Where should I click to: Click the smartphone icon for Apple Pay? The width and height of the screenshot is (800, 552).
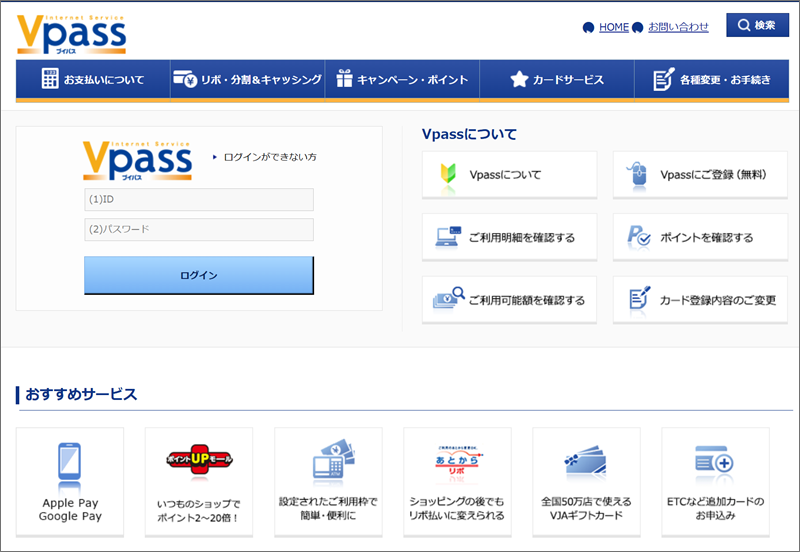[69, 462]
